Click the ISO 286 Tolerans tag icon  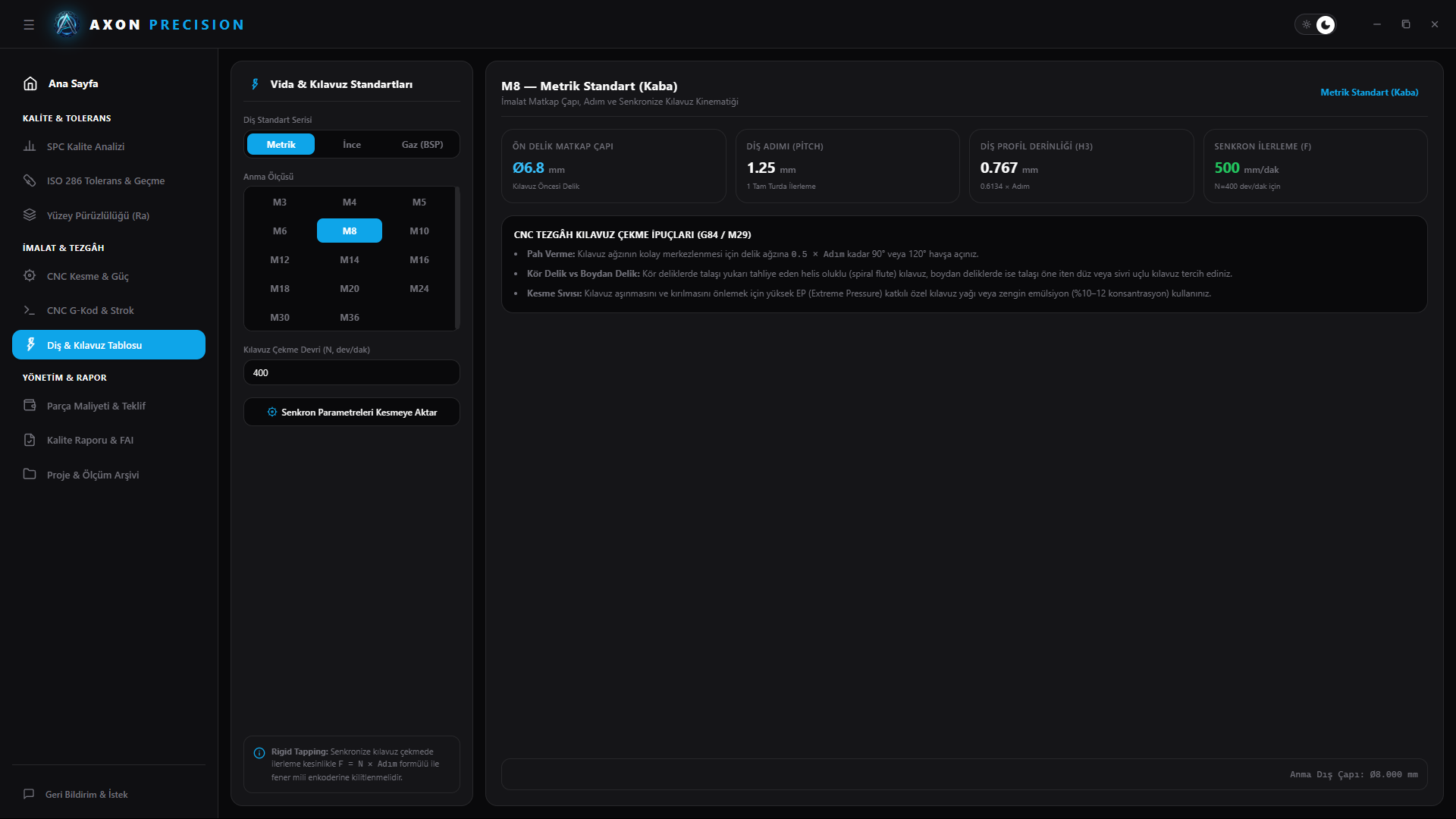[x=30, y=180]
